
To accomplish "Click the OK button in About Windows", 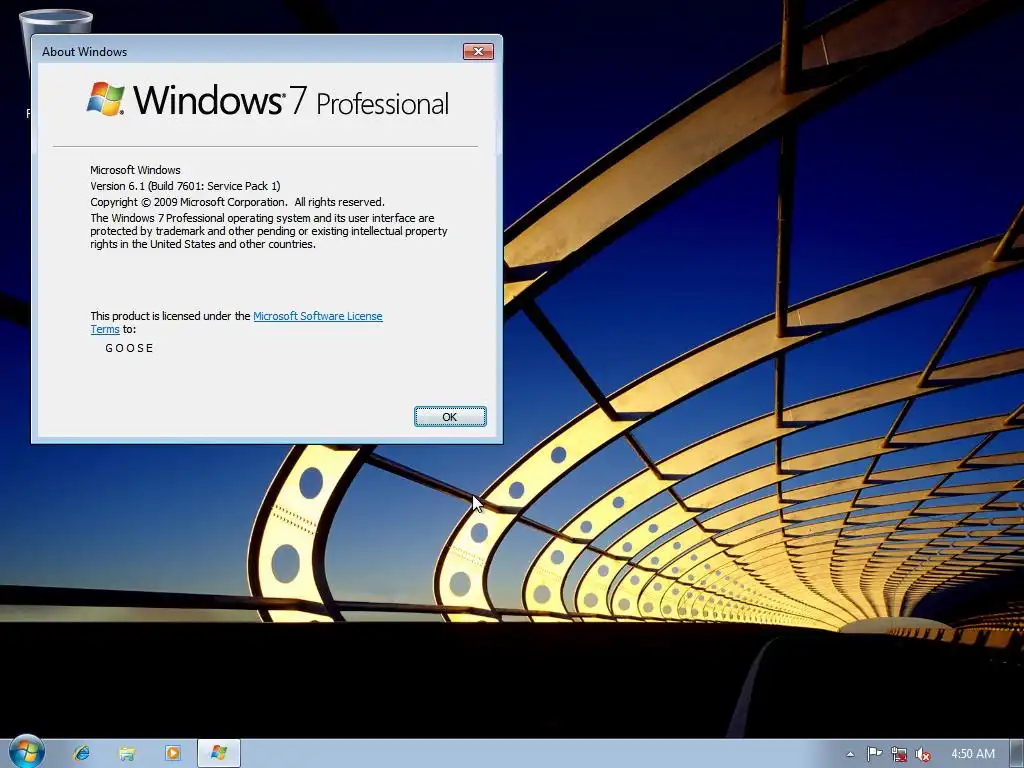I will pyautogui.click(x=450, y=417).
